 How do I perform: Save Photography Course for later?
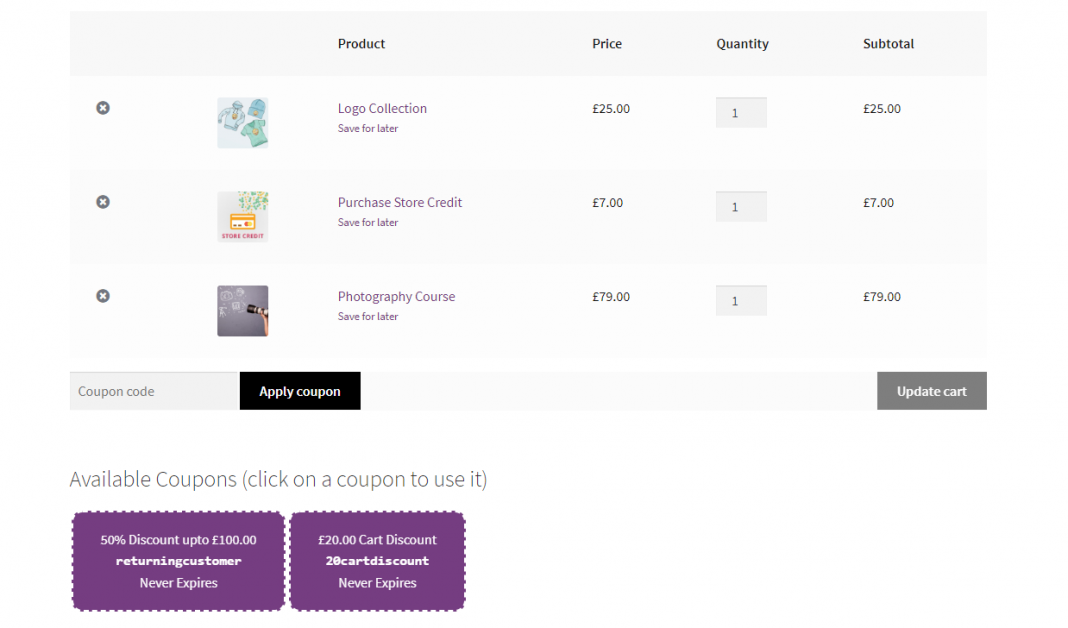click(367, 316)
